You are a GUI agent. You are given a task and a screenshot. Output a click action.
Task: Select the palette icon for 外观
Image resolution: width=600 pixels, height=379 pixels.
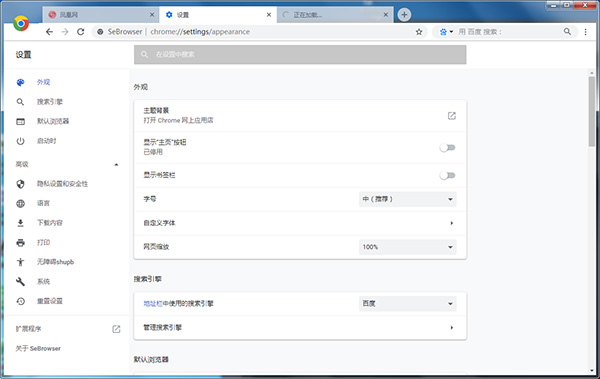point(20,82)
